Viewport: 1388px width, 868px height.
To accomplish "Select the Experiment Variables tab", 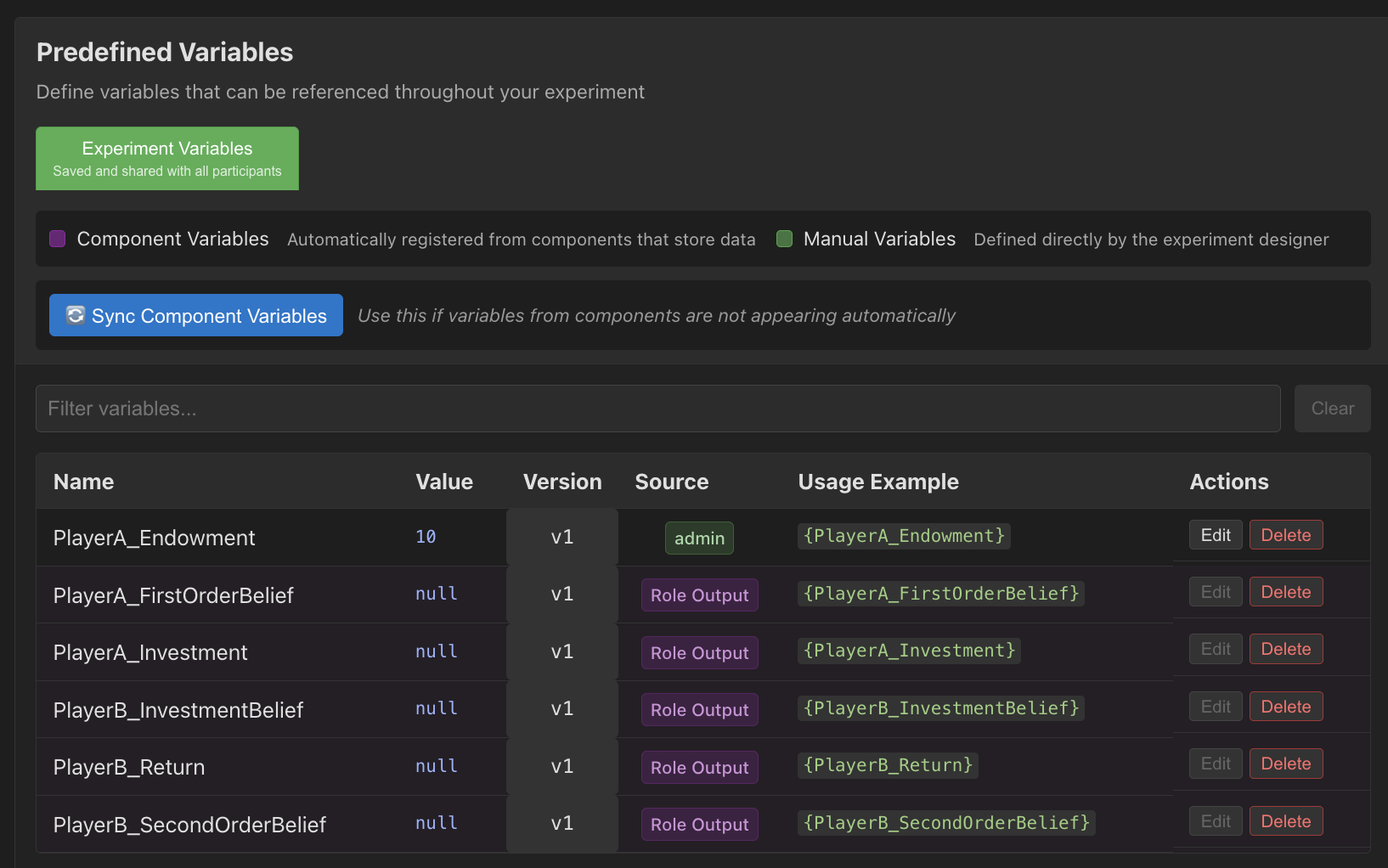I will [x=166, y=158].
